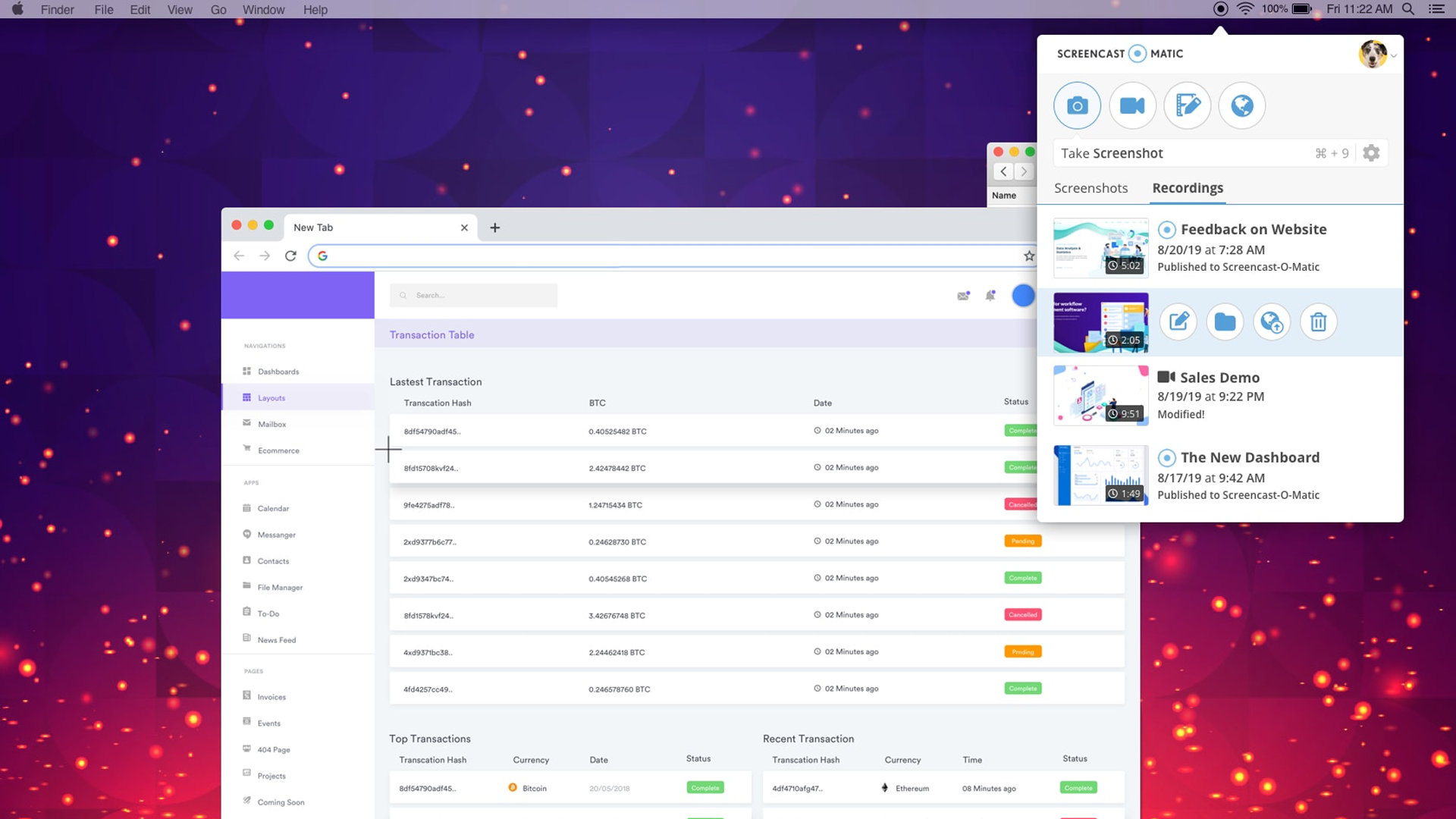
Task: Open Events in the sidebar
Action: click(x=268, y=723)
